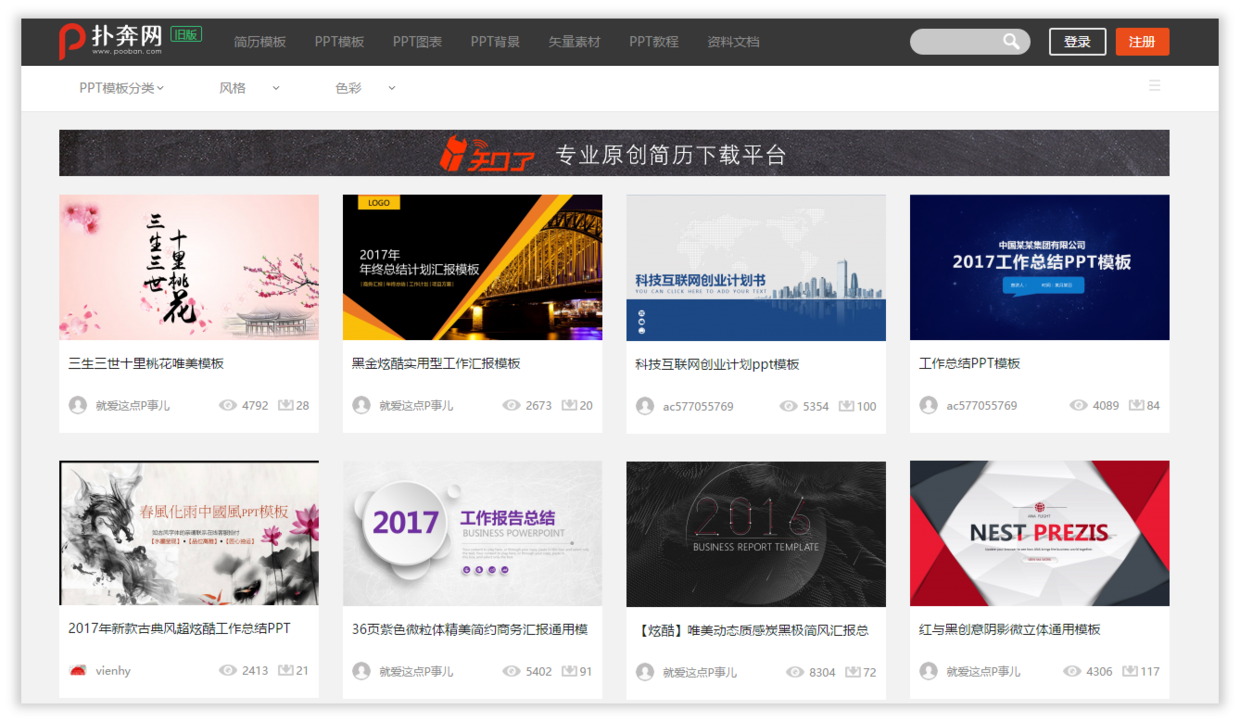Viewport: 1240px width, 722px height.
Task: Open the 科技互联网创业计划ppt模板 thumbnail
Action: 756,267
